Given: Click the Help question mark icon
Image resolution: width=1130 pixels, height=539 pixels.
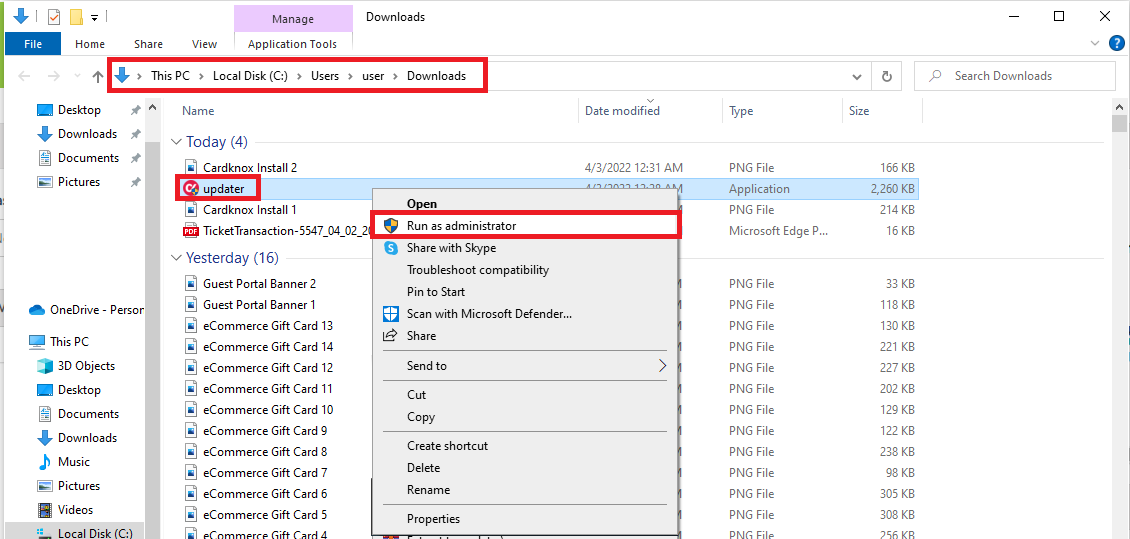Looking at the screenshot, I should pos(1116,43).
